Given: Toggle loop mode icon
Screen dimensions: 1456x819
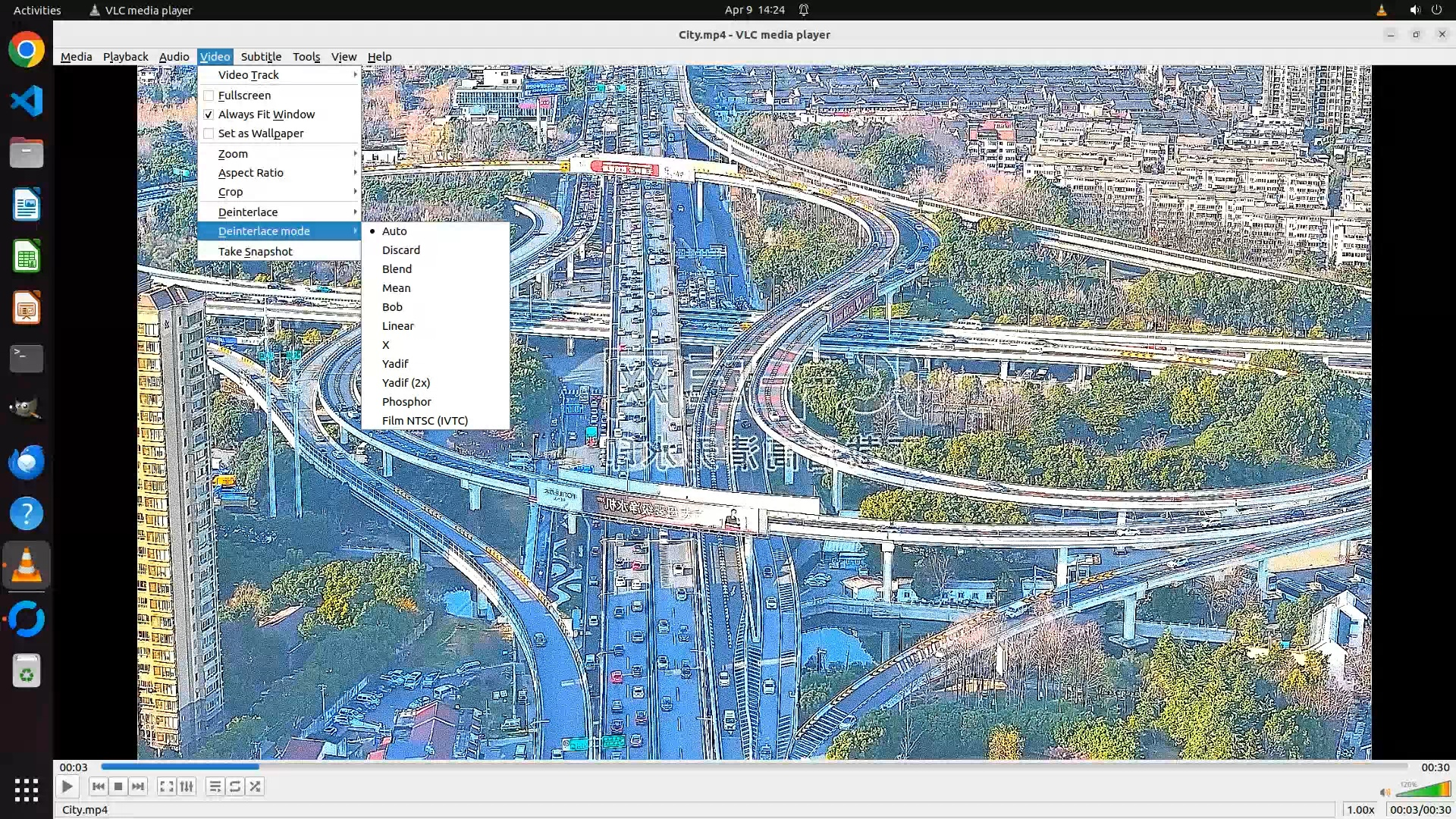Looking at the screenshot, I should click(235, 786).
